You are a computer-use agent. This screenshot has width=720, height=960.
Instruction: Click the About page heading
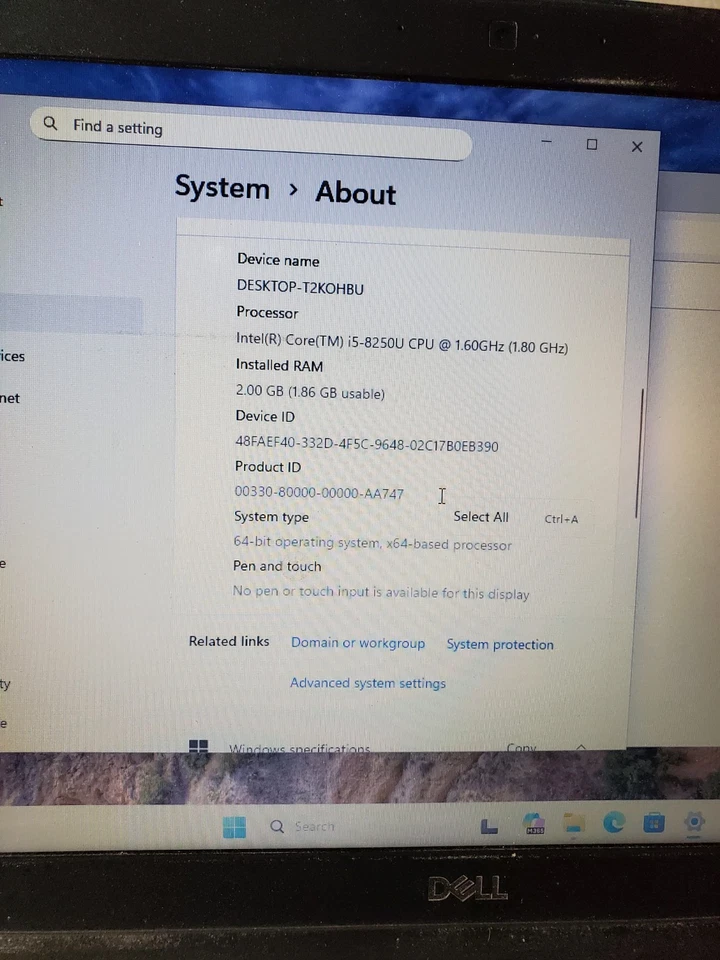(356, 192)
